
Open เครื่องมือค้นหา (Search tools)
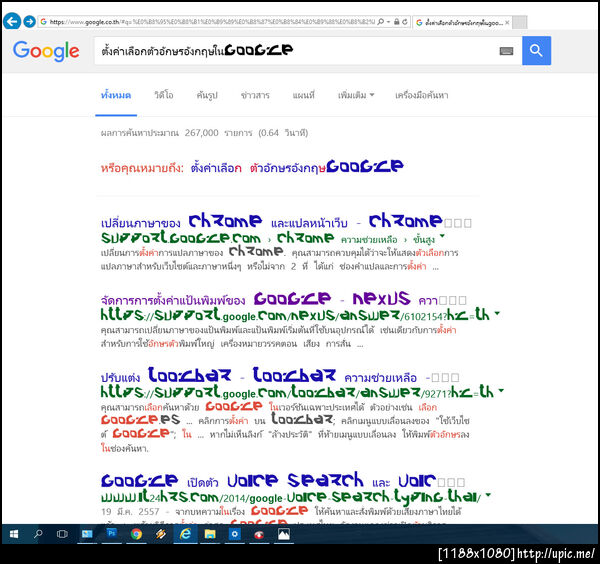422,95
